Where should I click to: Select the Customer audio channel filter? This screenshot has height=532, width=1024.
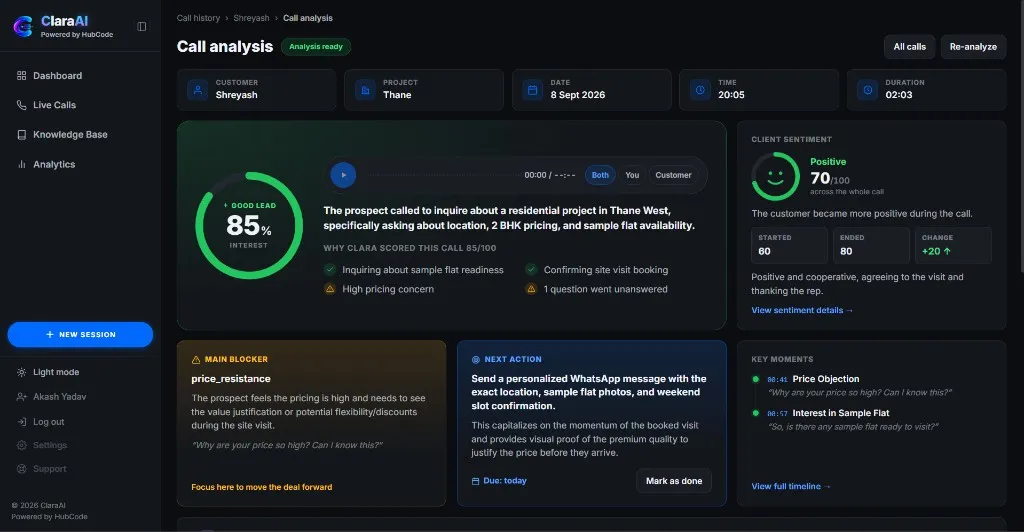point(673,175)
